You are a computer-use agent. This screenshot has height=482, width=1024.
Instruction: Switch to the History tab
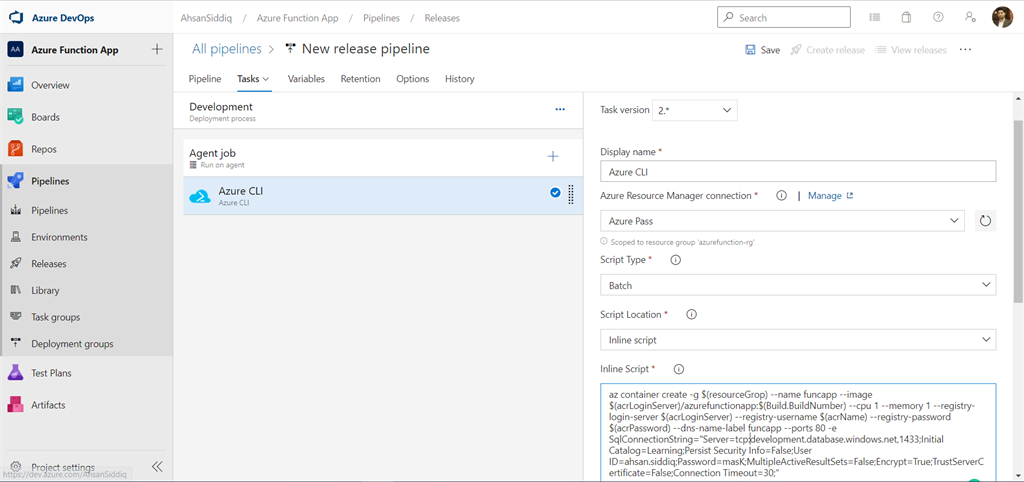point(460,79)
